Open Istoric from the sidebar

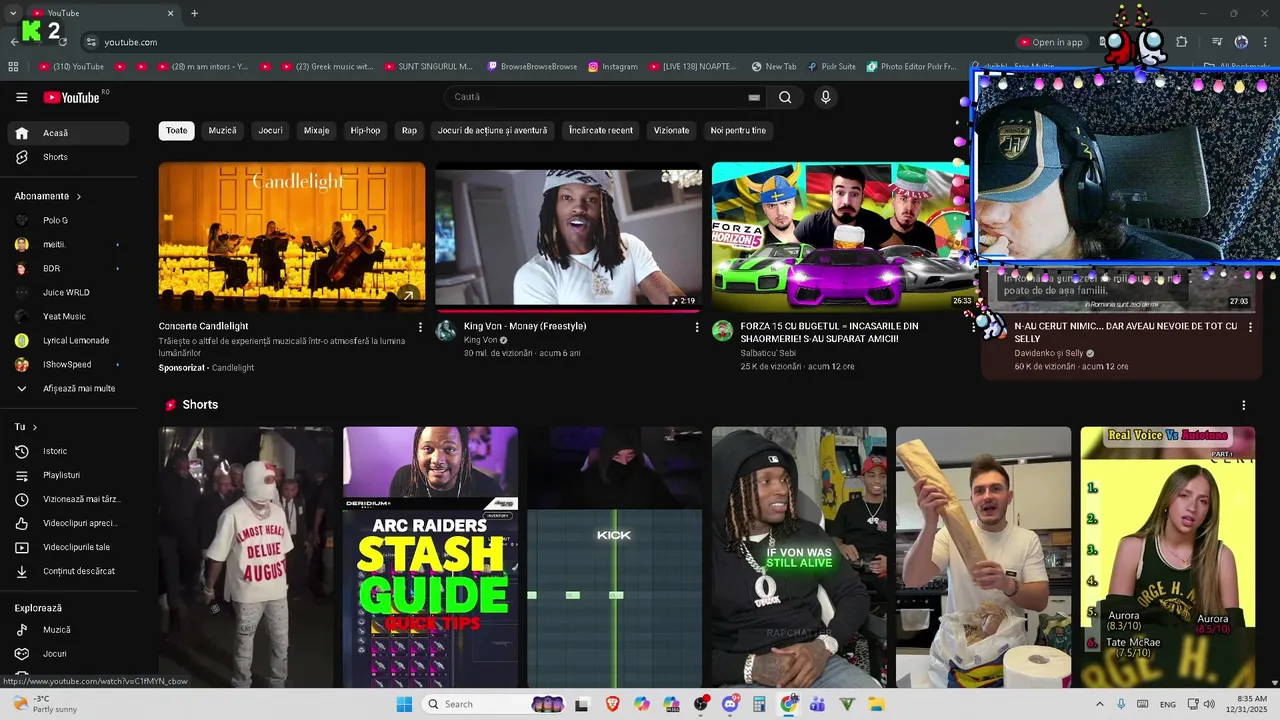69,451
